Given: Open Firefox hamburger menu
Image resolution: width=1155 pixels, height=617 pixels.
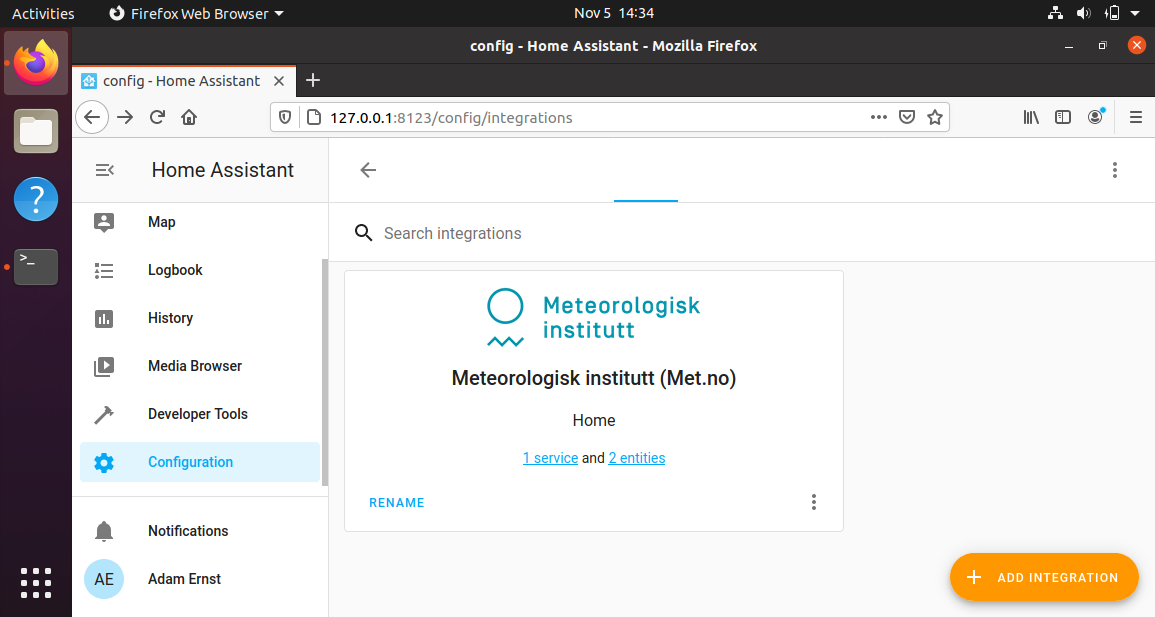Looking at the screenshot, I should tap(1136, 117).
